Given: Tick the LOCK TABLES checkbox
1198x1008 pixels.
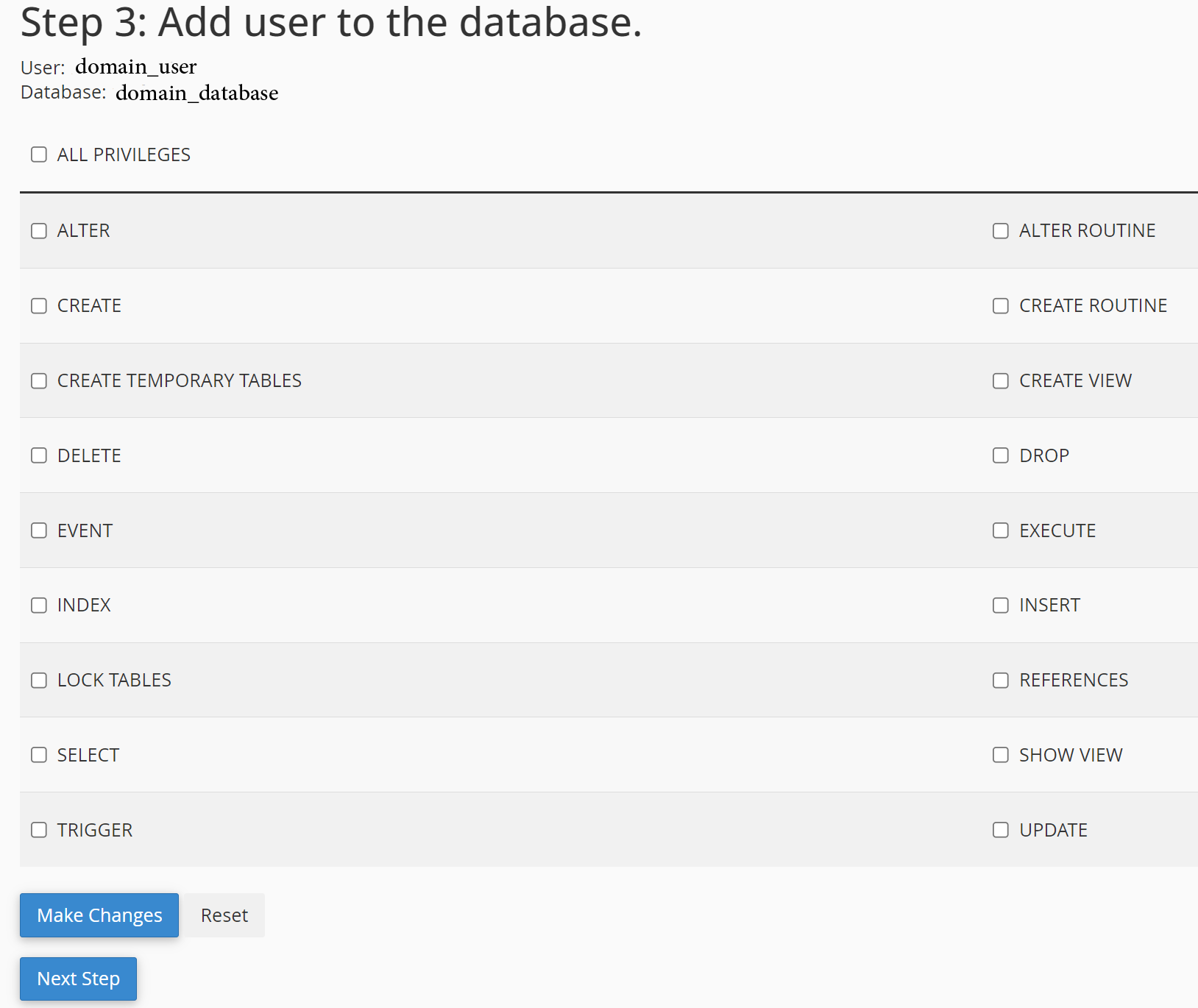Looking at the screenshot, I should [x=39, y=681].
